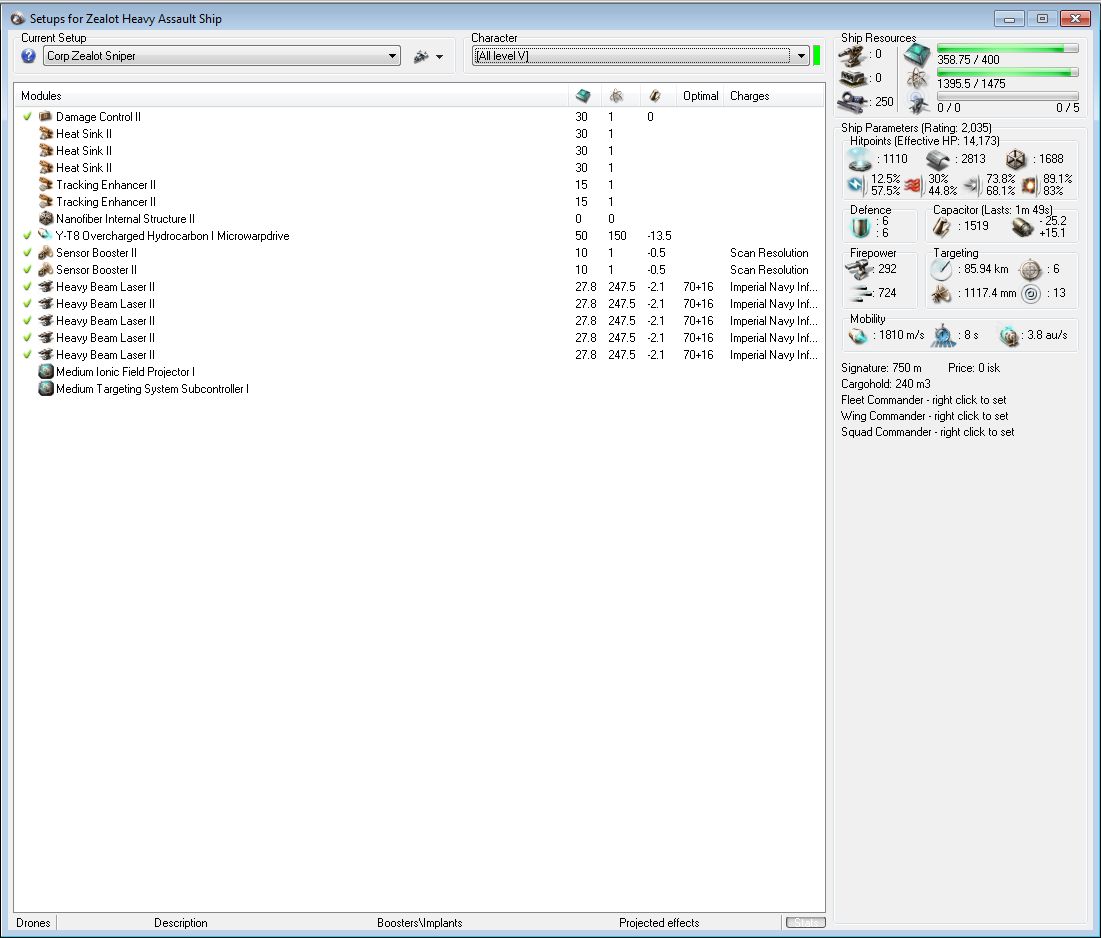Click the align time icon showing 8 s
The image size is (1101, 938).
point(942,336)
